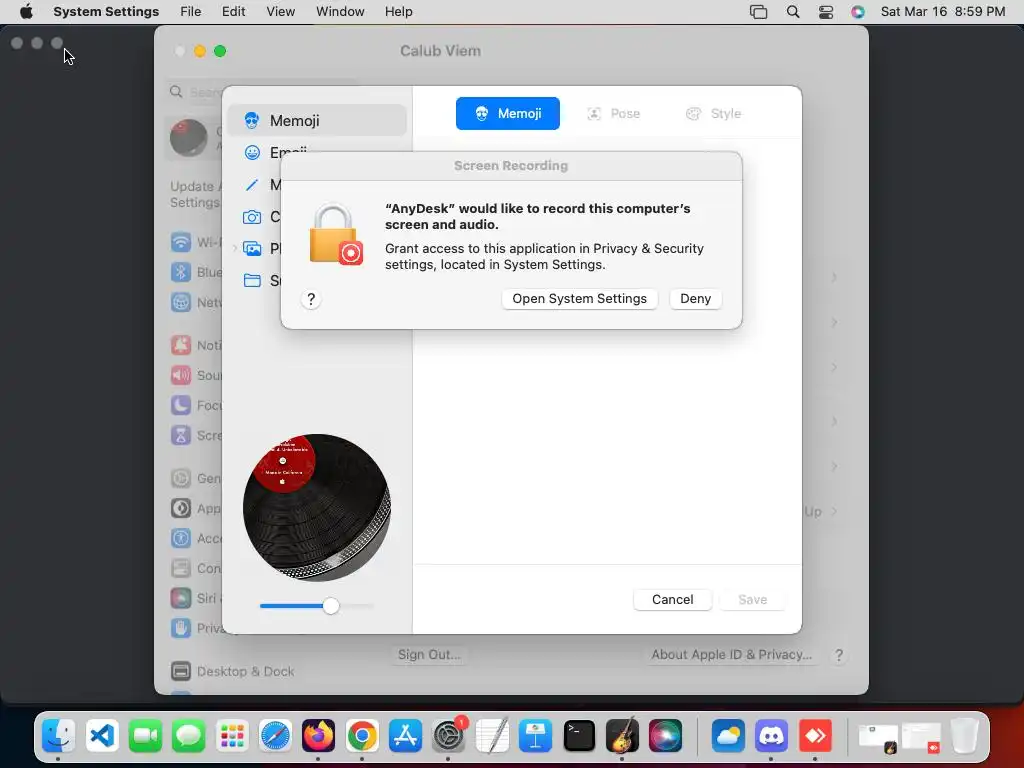This screenshot has height=768, width=1024.
Task: Open the Help menu
Action: [398, 12]
